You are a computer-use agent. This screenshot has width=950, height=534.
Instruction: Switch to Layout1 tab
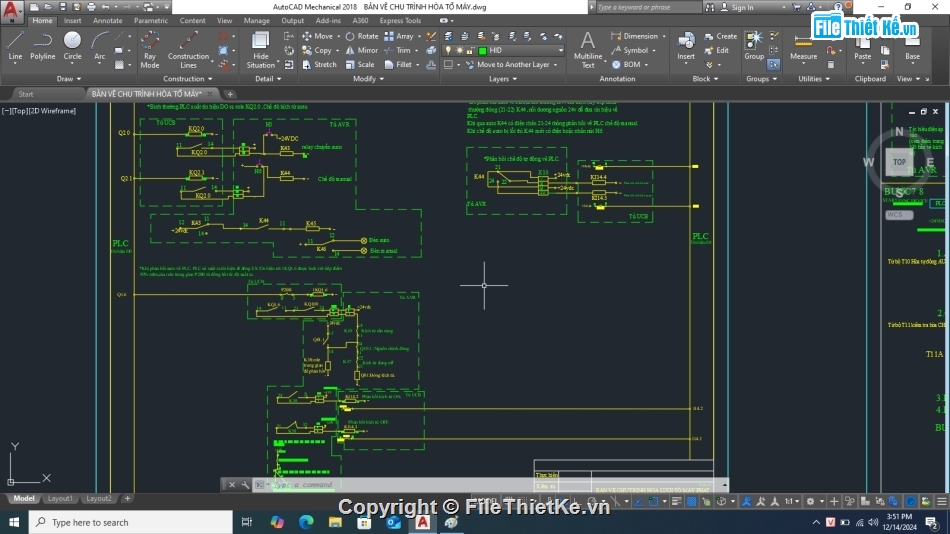(60, 498)
